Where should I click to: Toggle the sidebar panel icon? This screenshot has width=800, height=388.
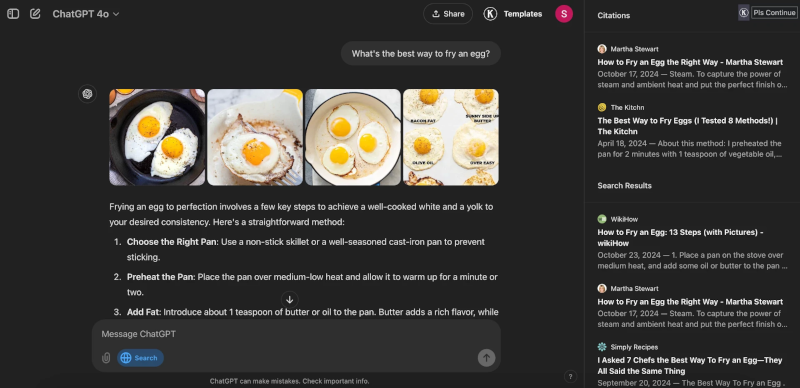tap(13, 14)
